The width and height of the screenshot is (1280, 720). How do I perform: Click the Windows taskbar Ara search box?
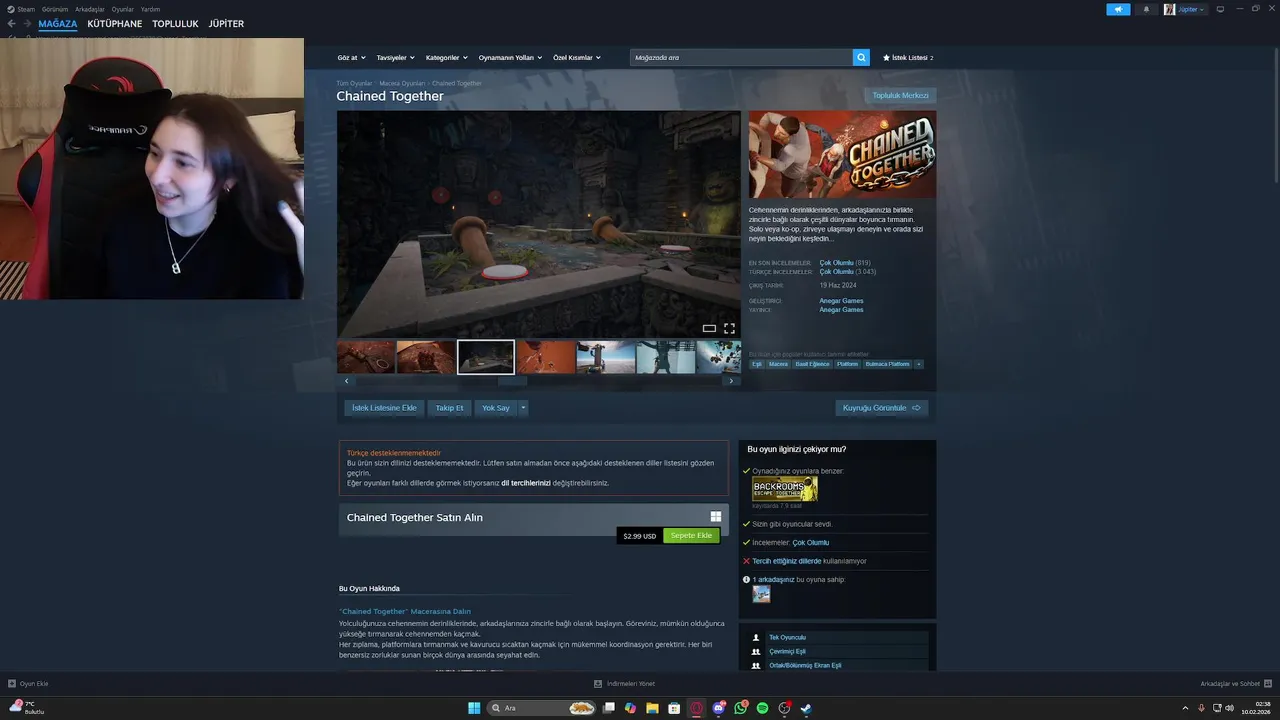point(541,708)
